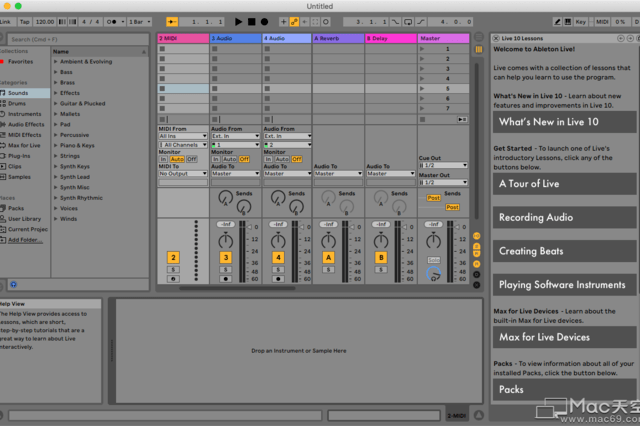Toggle the Loop switch in the transport

pos(408,22)
